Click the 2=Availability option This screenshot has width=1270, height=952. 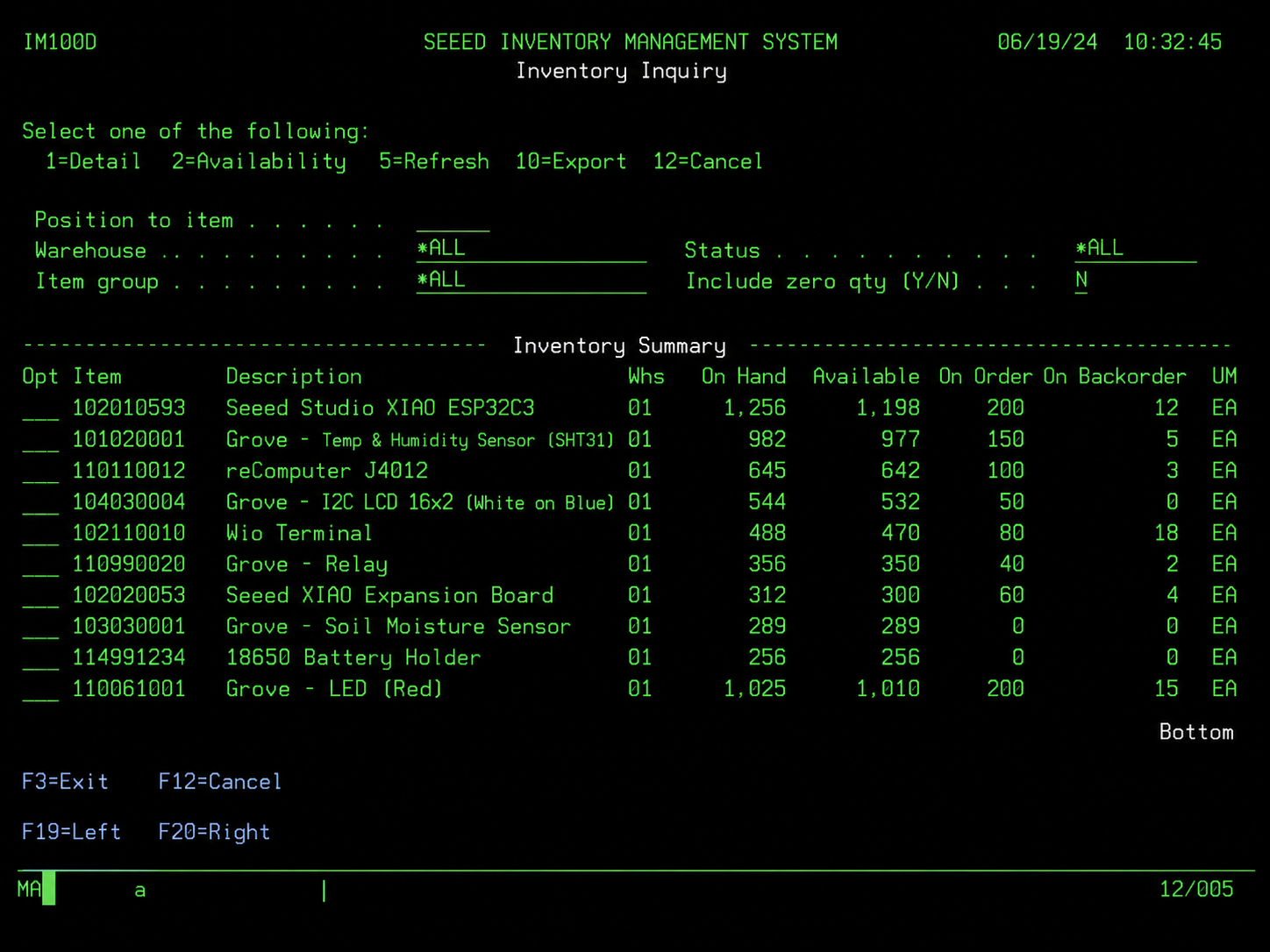(259, 162)
